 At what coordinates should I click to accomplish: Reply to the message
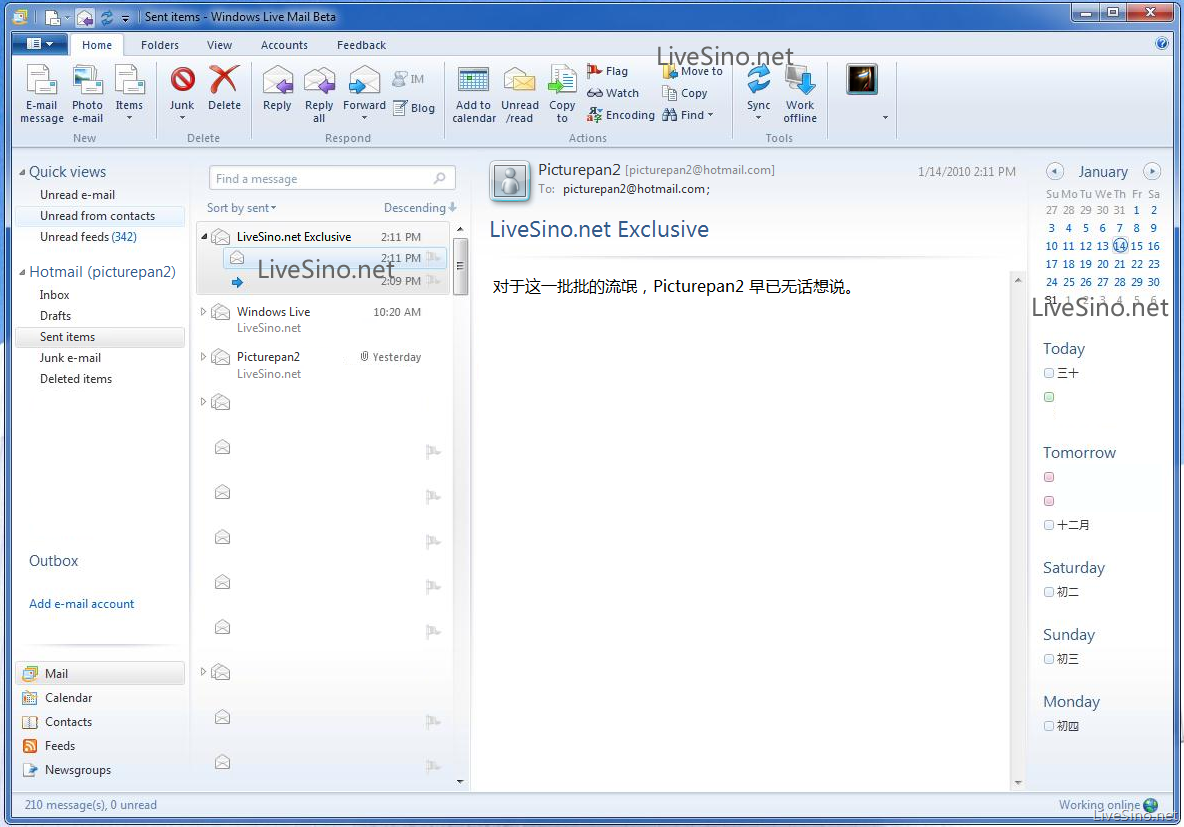tap(277, 89)
